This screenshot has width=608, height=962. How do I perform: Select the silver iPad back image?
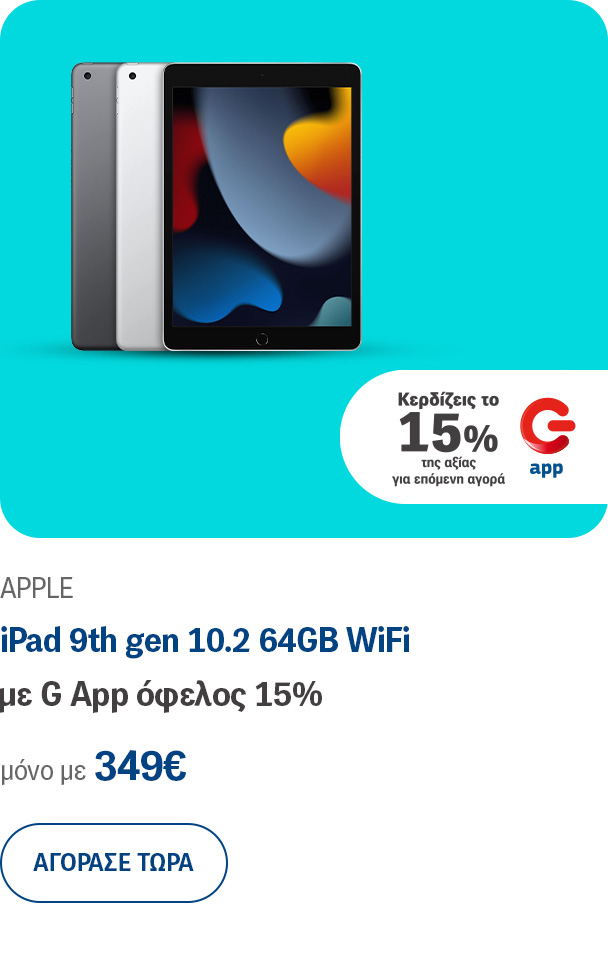[x=140, y=207]
